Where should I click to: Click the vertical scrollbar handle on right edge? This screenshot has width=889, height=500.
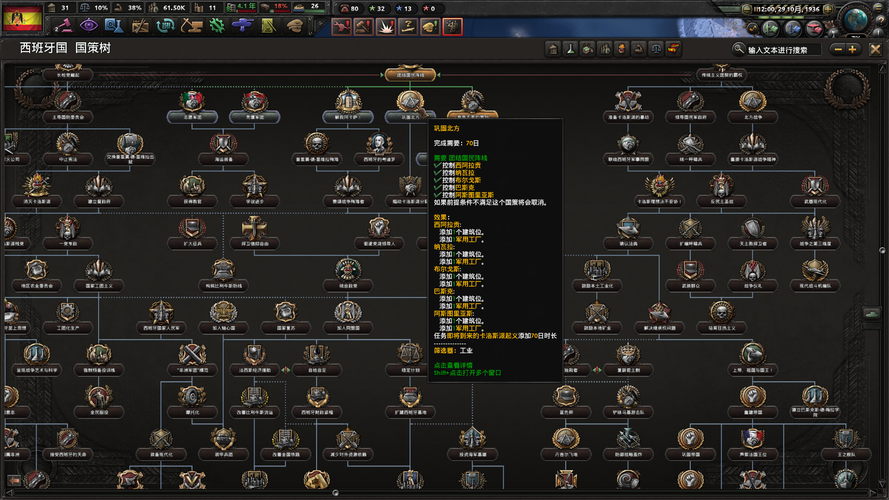(882, 250)
